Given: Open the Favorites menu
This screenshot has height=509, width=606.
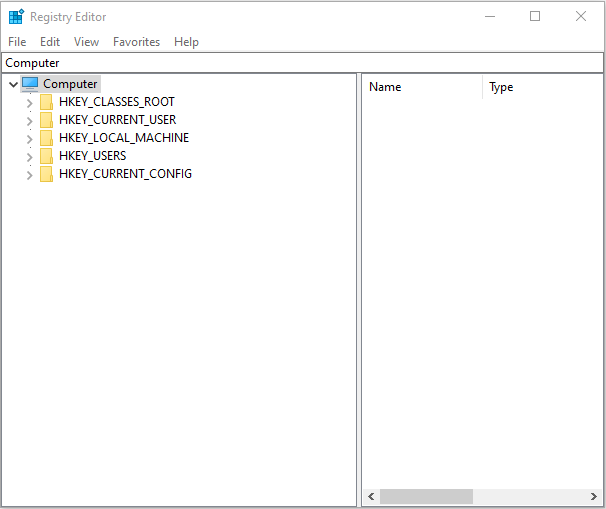Looking at the screenshot, I should (x=136, y=42).
